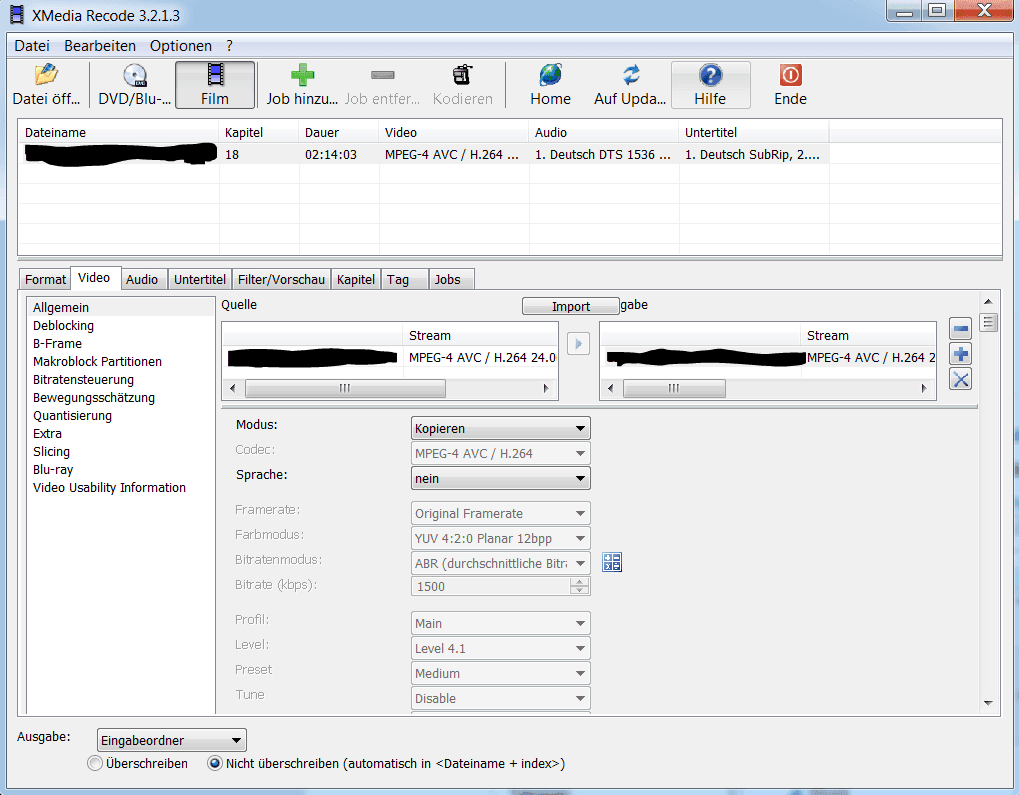
Task: Clear the output streams with X icon
Action: tap(961, 379)
